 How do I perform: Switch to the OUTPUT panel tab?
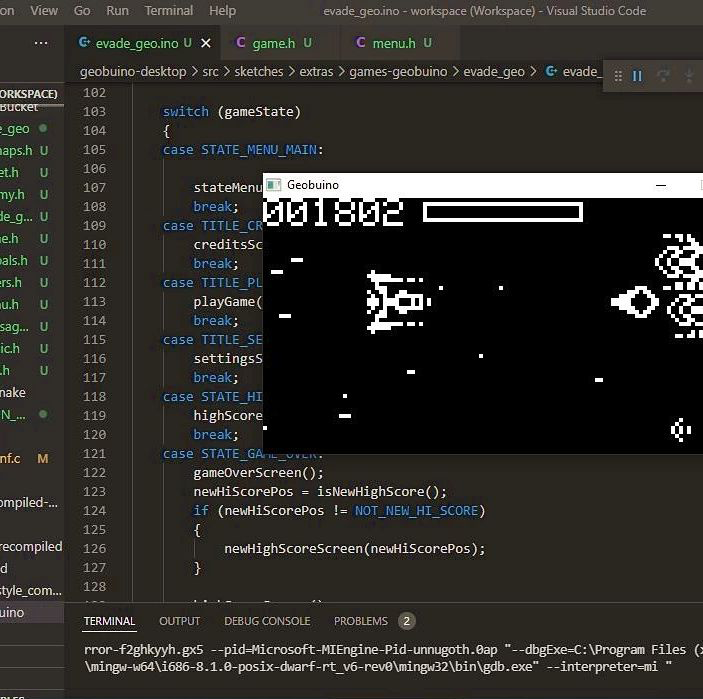point(179,621)
